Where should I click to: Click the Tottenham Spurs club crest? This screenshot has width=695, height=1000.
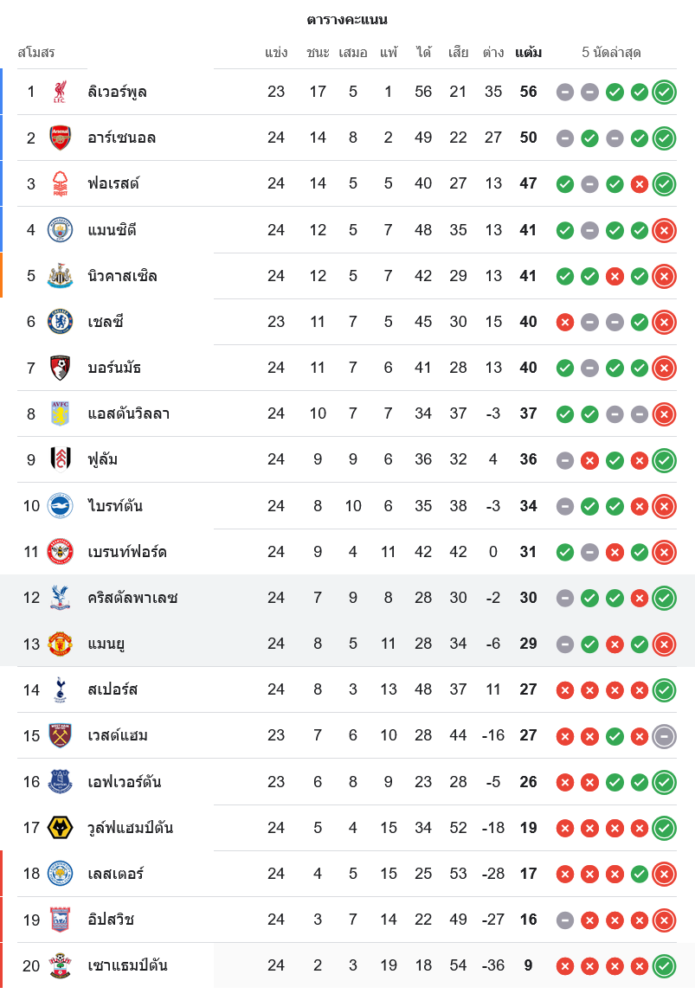click(60, 690)
